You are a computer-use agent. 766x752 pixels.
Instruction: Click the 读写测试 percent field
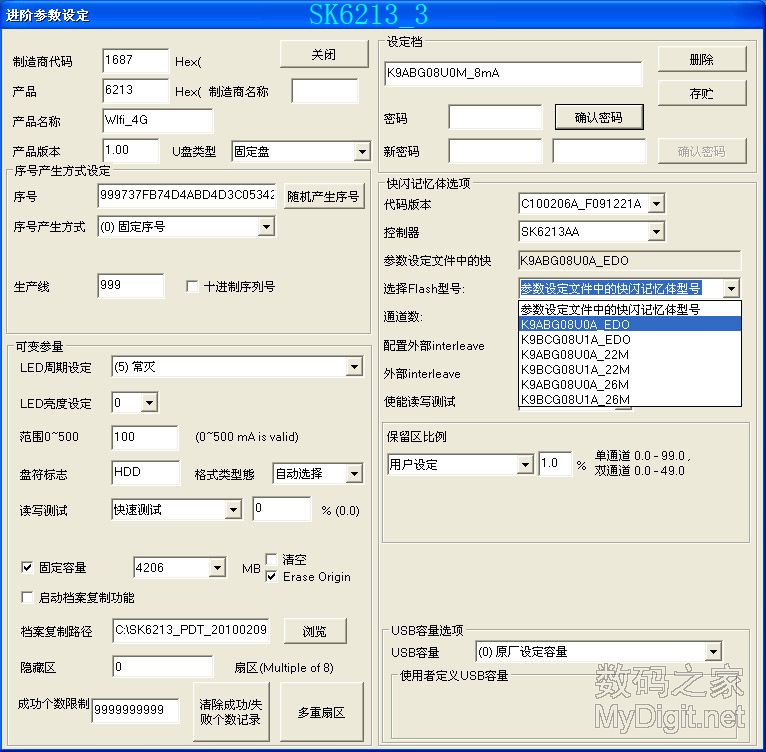(282, 509)
